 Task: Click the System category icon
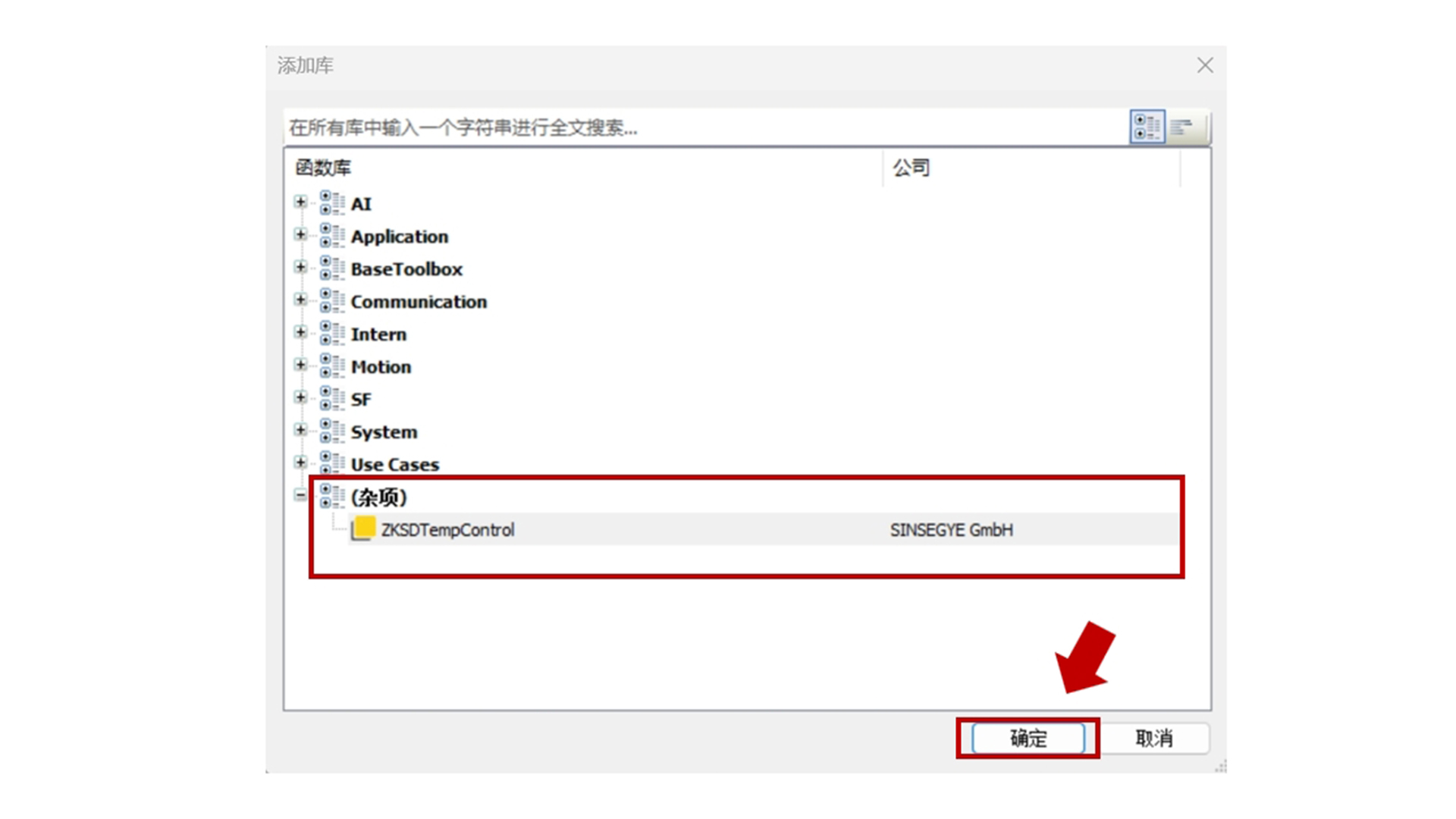coord(331,431)
